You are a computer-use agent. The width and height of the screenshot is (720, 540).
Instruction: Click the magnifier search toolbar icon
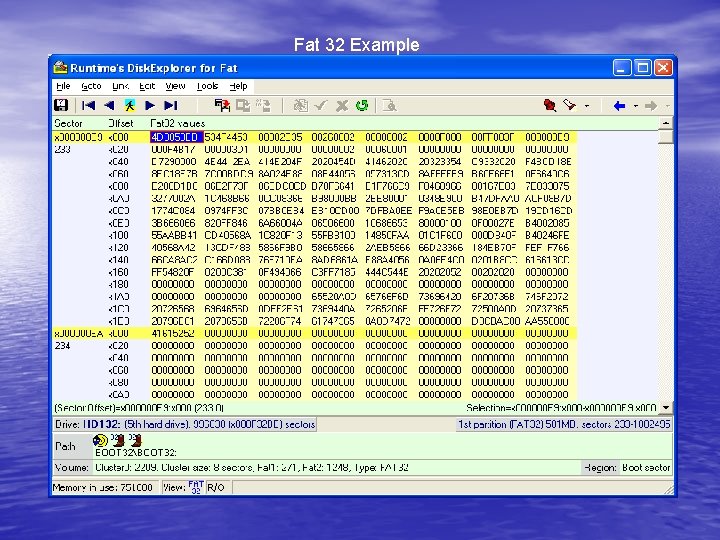point(389,106)
